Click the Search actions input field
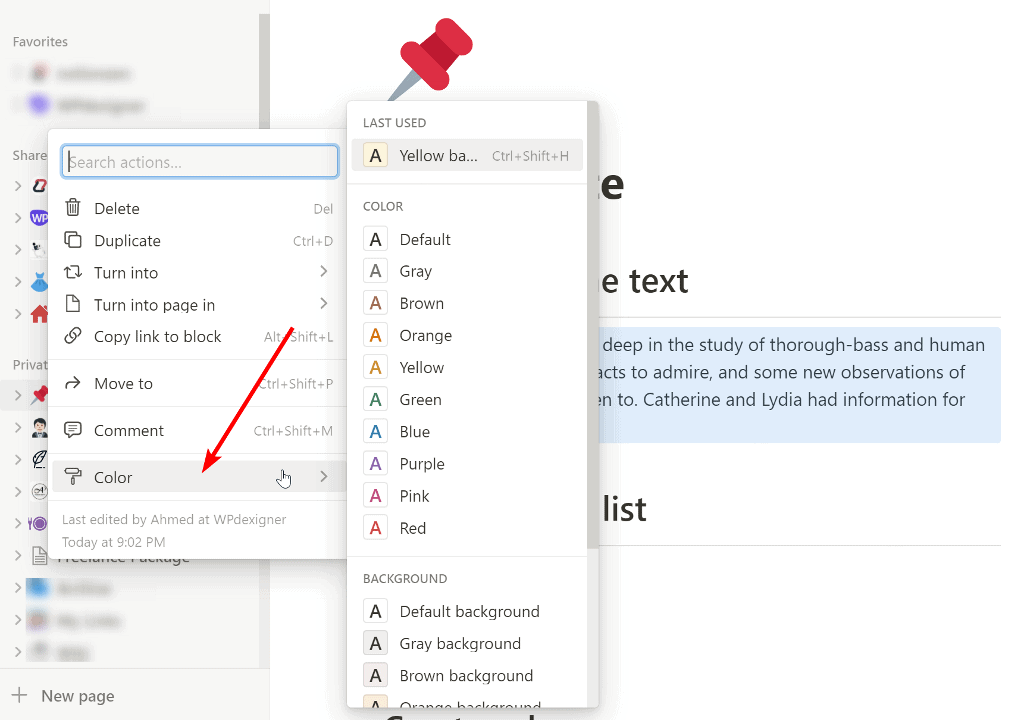This screenshot has height=720, width=1024. click(x=199, y=161)
